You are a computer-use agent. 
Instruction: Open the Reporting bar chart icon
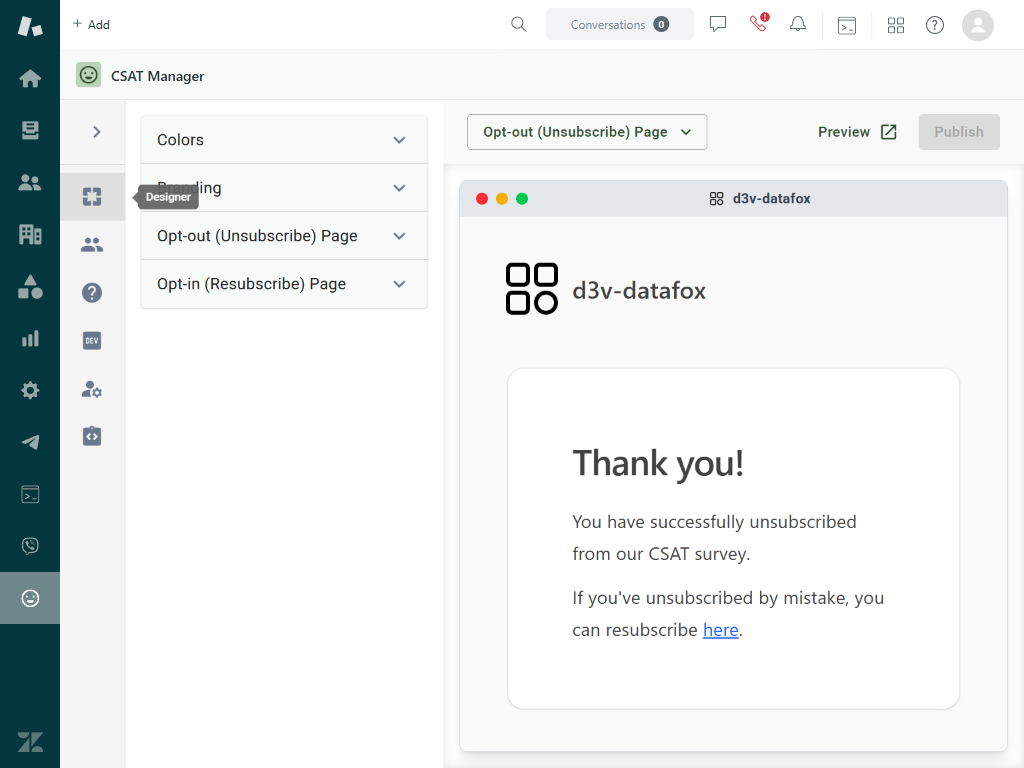tap(30, 338)
